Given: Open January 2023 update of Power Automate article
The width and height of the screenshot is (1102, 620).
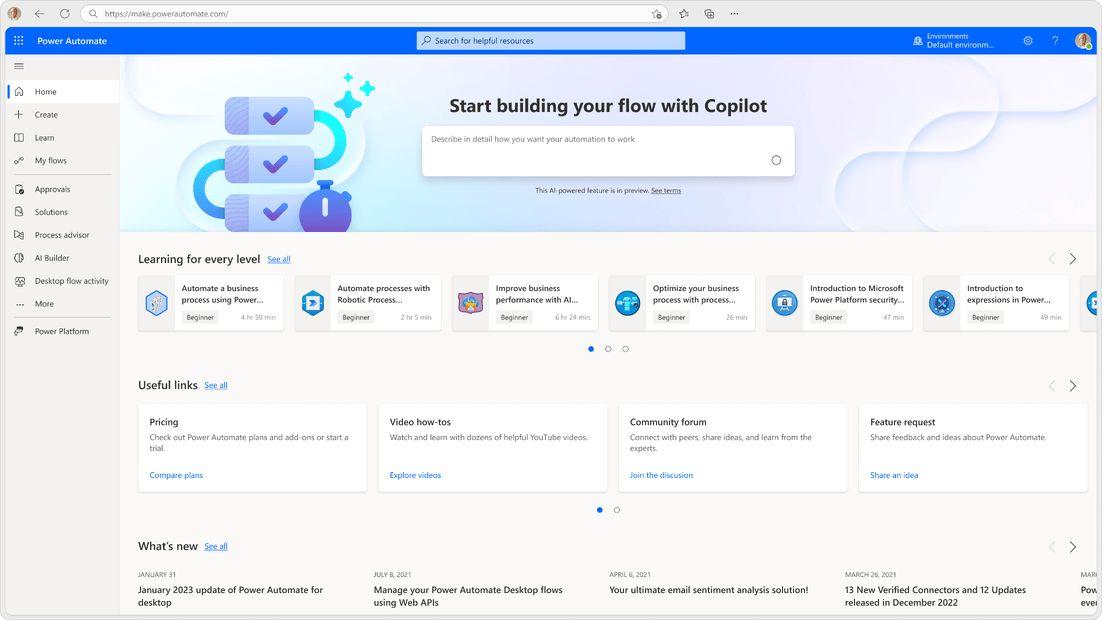Looking at the screenshot, I should coord(231,596).
